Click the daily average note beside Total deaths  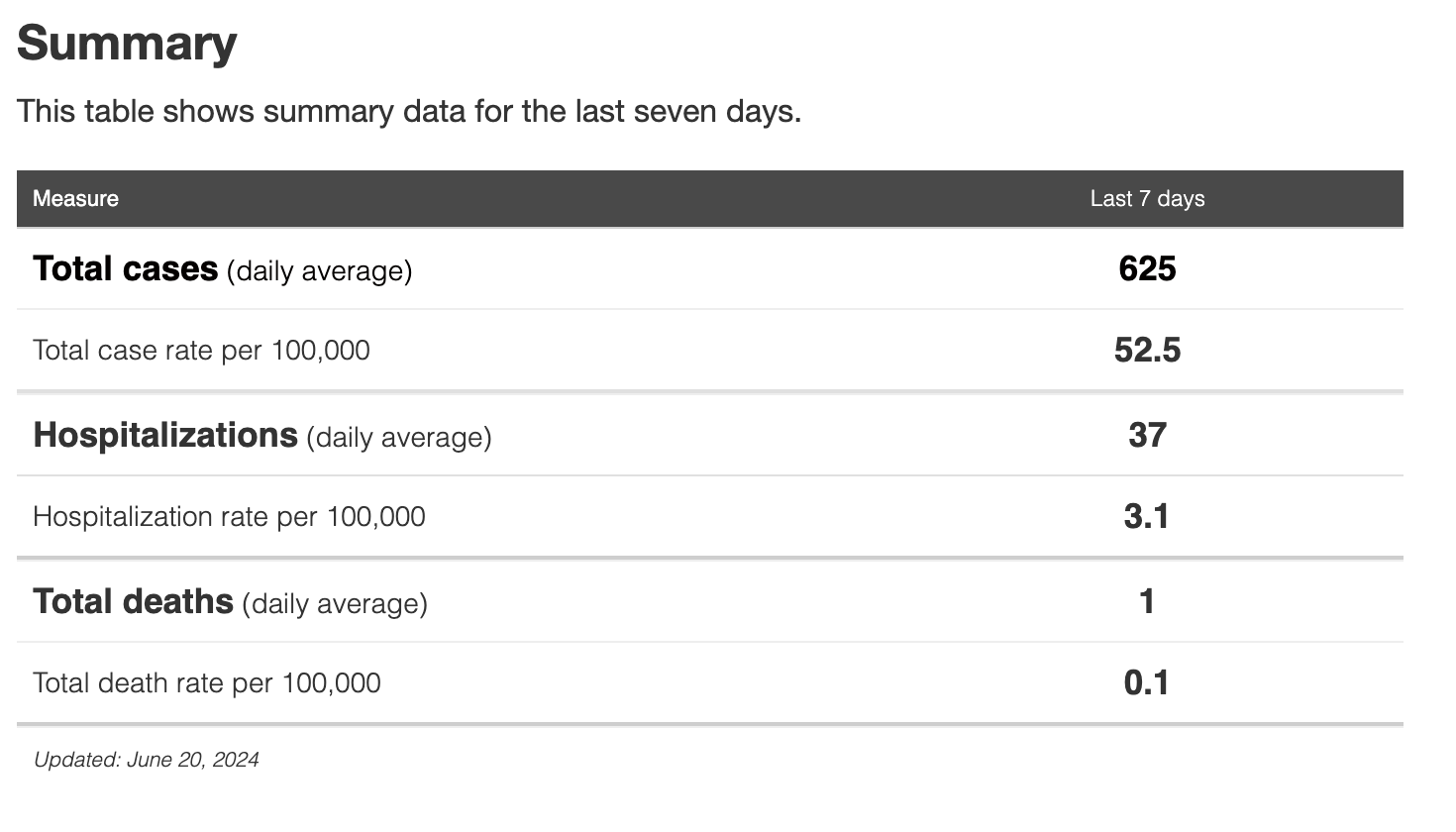point(335,603)
